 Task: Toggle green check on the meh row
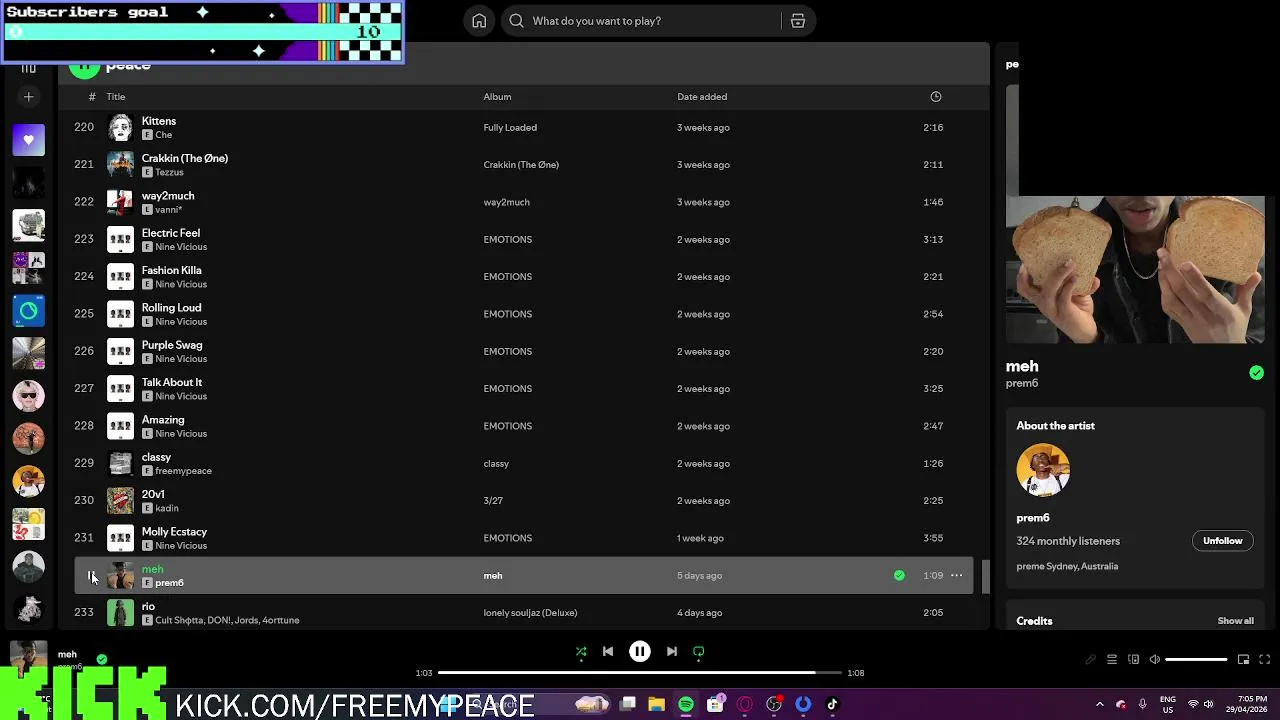(899, 576)
